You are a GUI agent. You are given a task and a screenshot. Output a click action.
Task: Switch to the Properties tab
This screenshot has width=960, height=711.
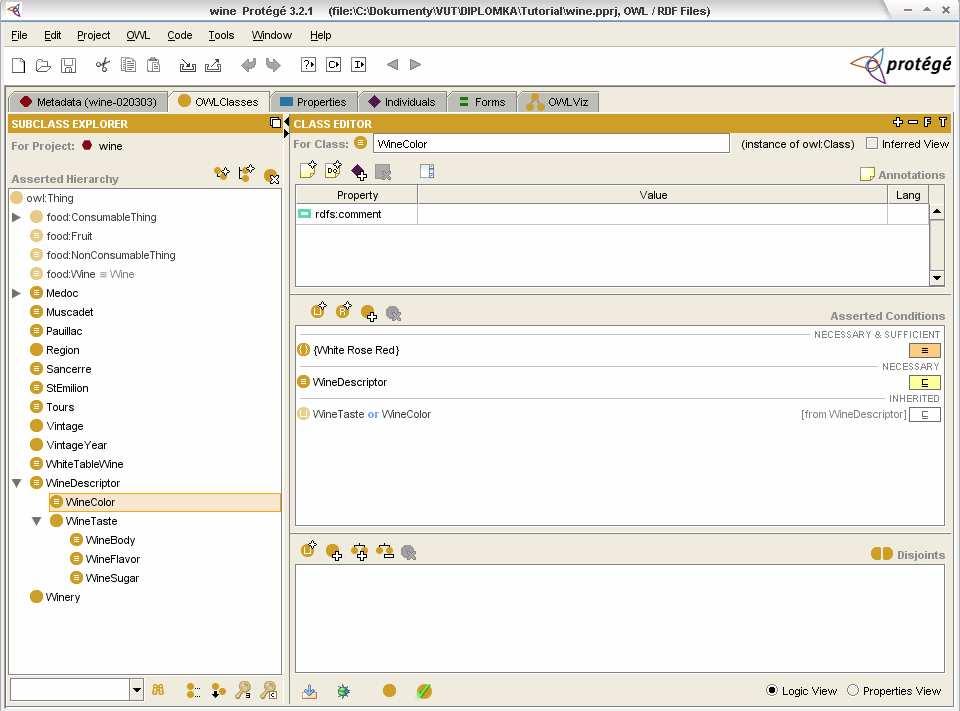pyautogui.click(x=313, y=102)
